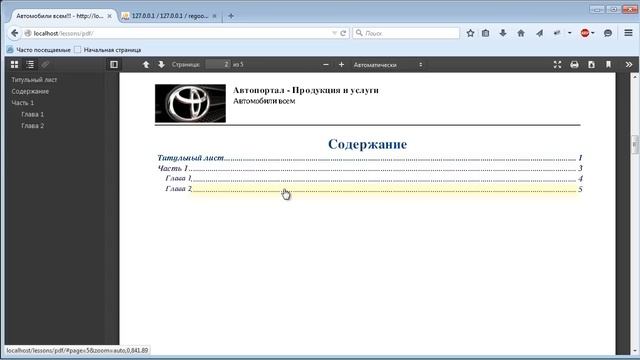Open a new browser tab

231,16
